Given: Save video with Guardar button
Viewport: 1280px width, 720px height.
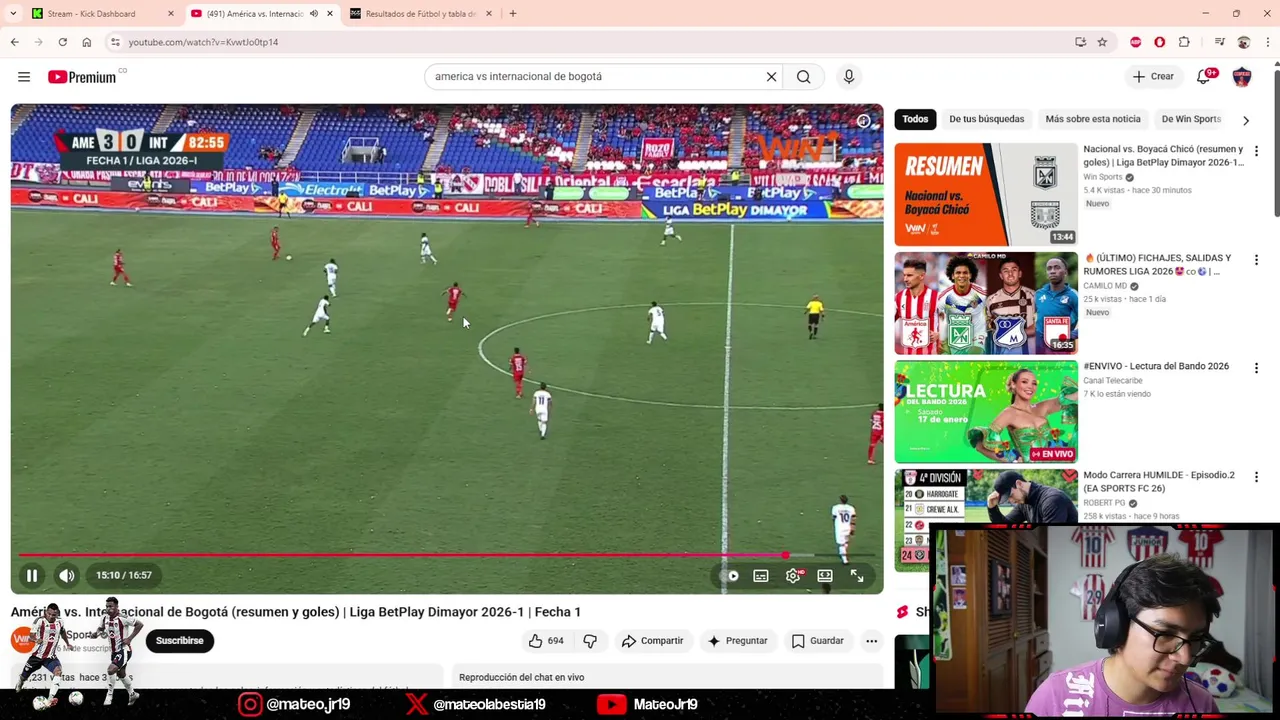Looking at the screenshot, I should (x=818, y=641).
